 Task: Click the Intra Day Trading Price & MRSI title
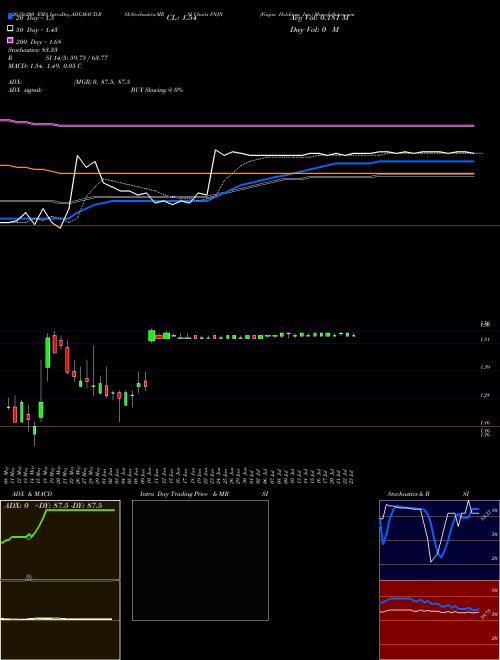tap(204, 494)
